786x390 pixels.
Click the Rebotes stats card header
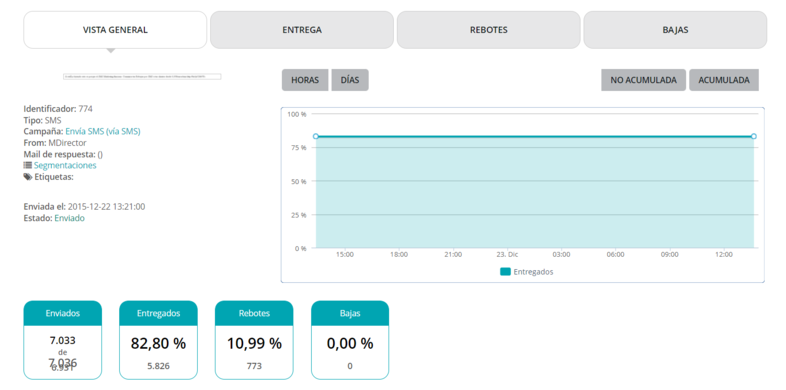[254, 313]
